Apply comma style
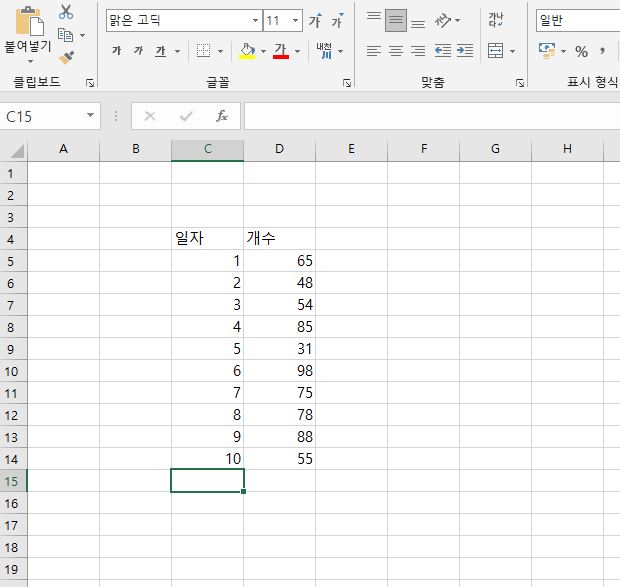620x587 pixels. (602, 51)
